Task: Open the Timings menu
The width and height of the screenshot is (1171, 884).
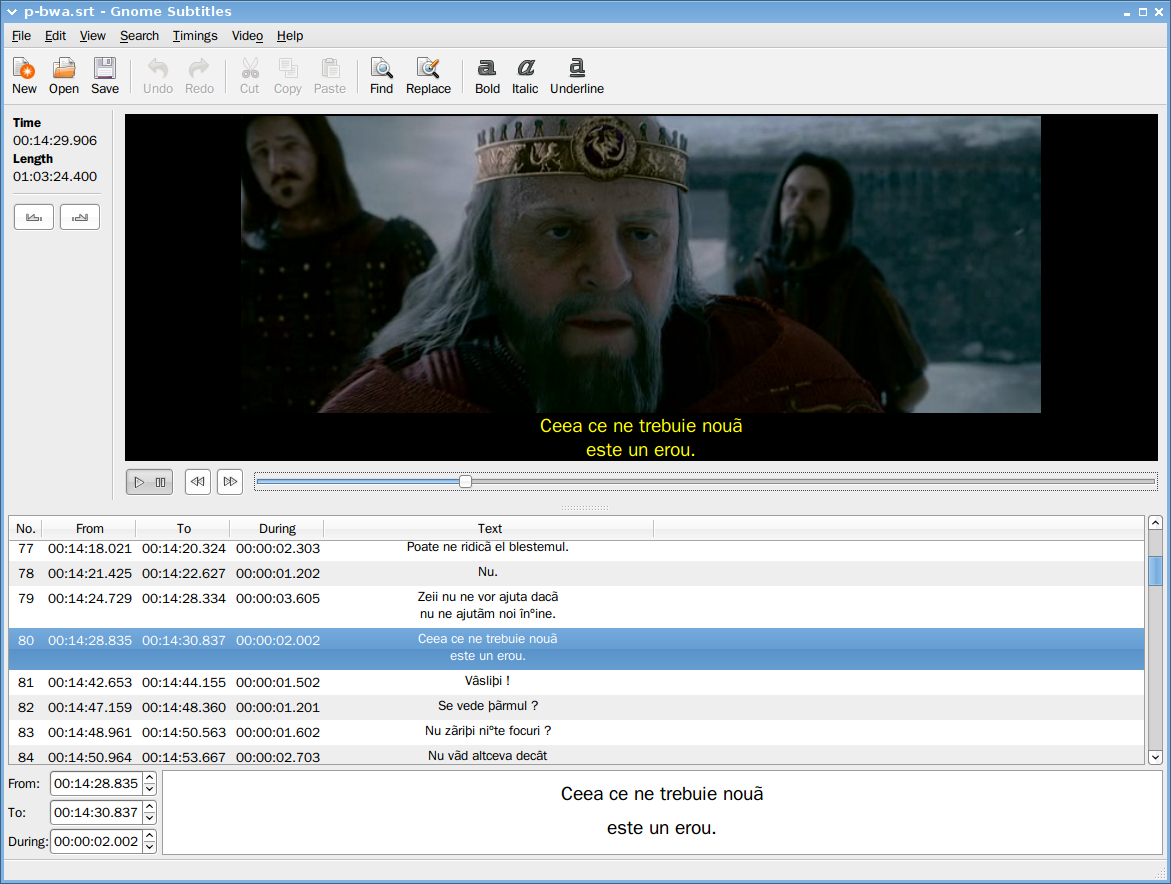Action: pos(195,36)
